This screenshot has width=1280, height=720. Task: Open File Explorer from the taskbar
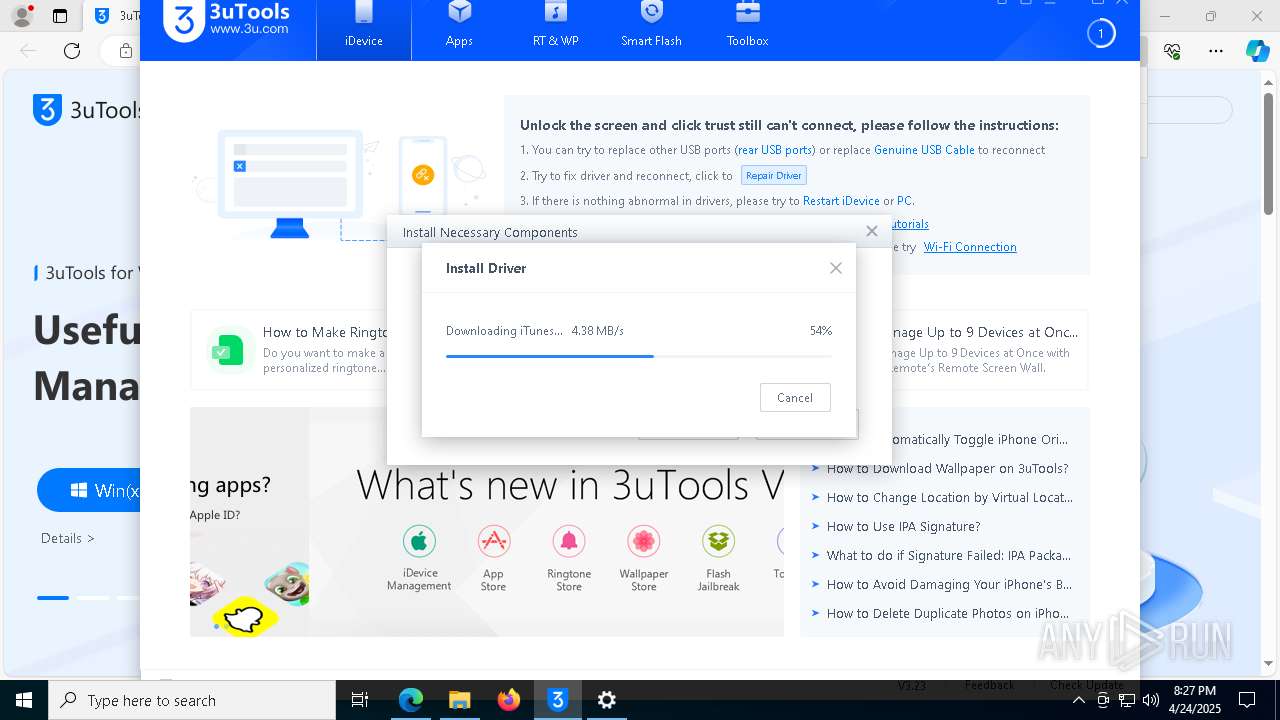(x=460, y=700)
